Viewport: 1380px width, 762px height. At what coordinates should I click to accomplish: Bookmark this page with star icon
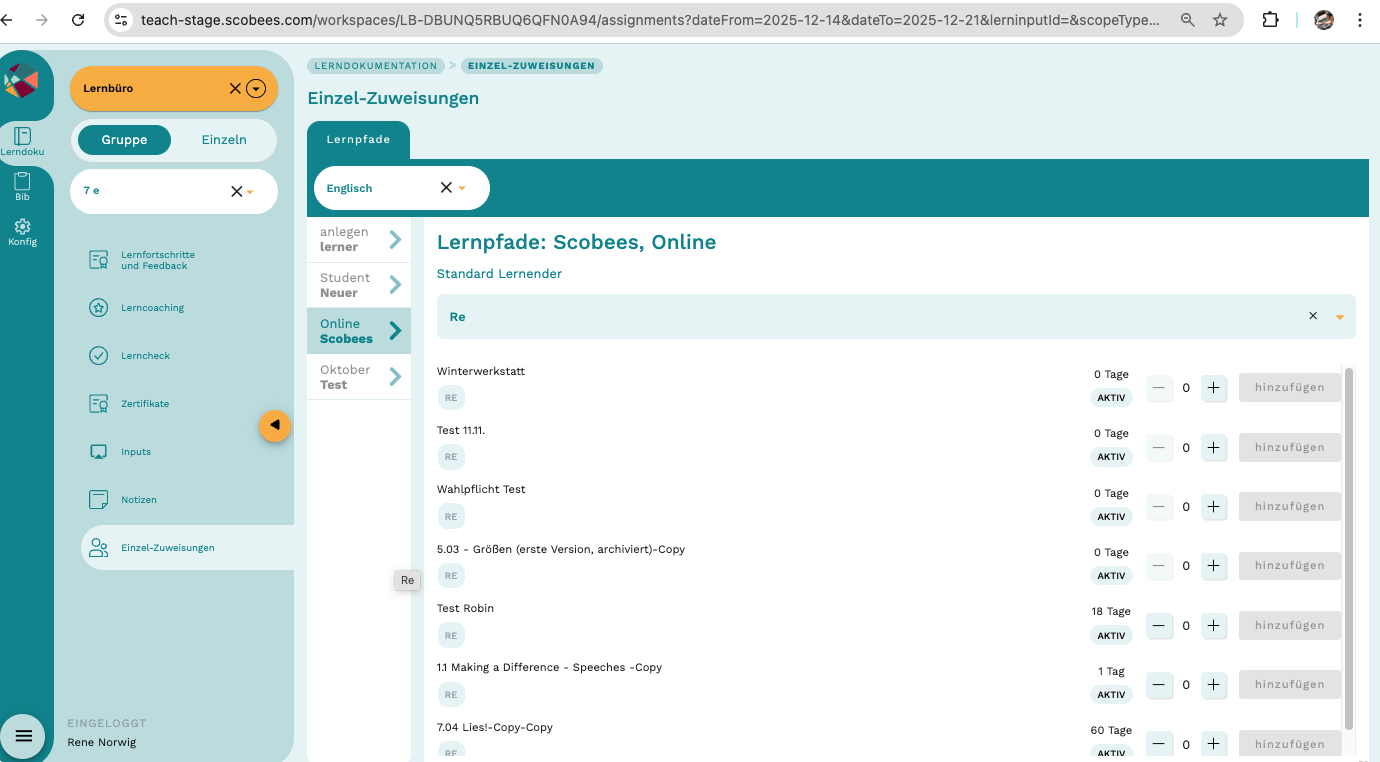click(1220, 20)
